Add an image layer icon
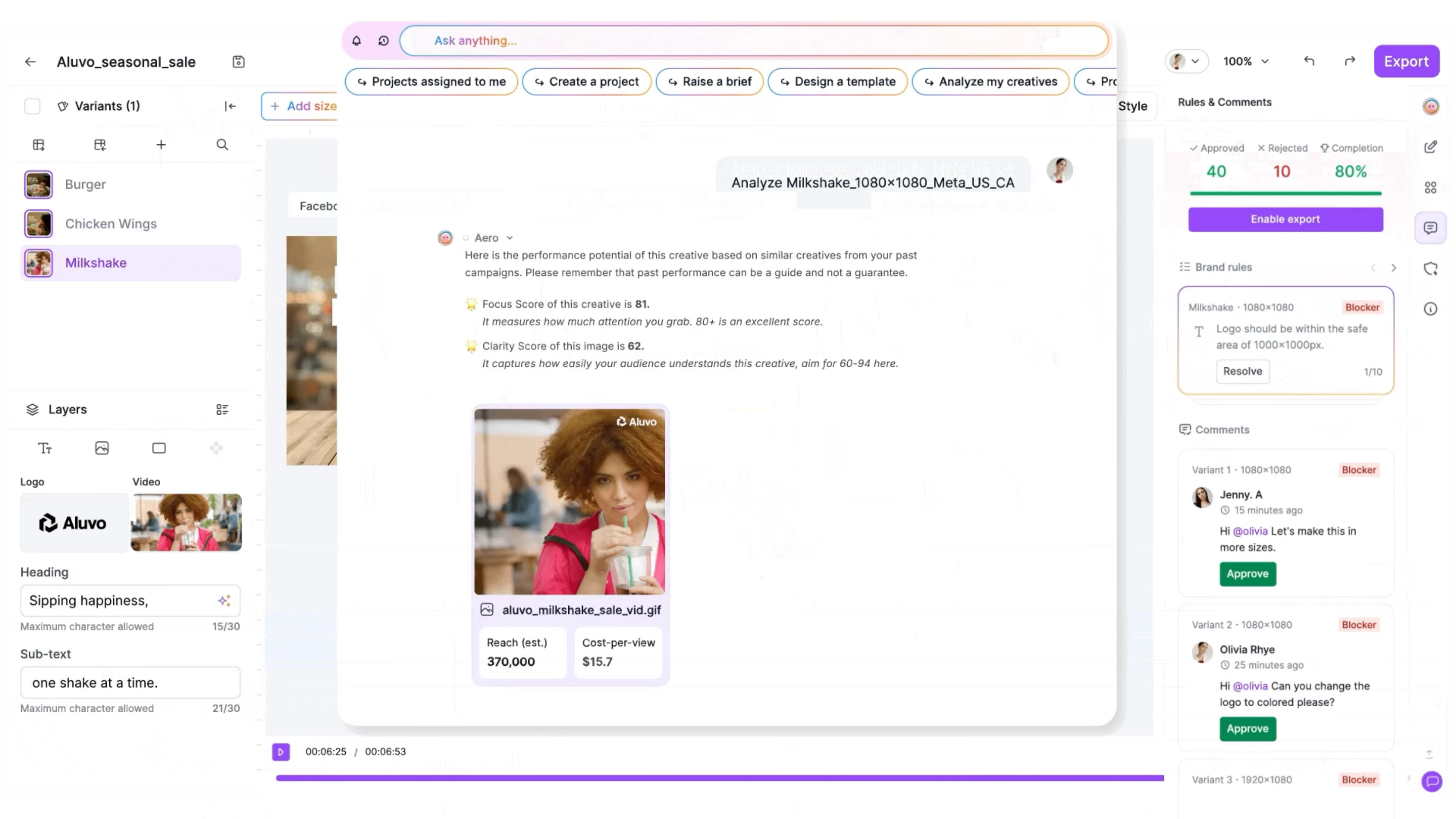 pos(102,449)
